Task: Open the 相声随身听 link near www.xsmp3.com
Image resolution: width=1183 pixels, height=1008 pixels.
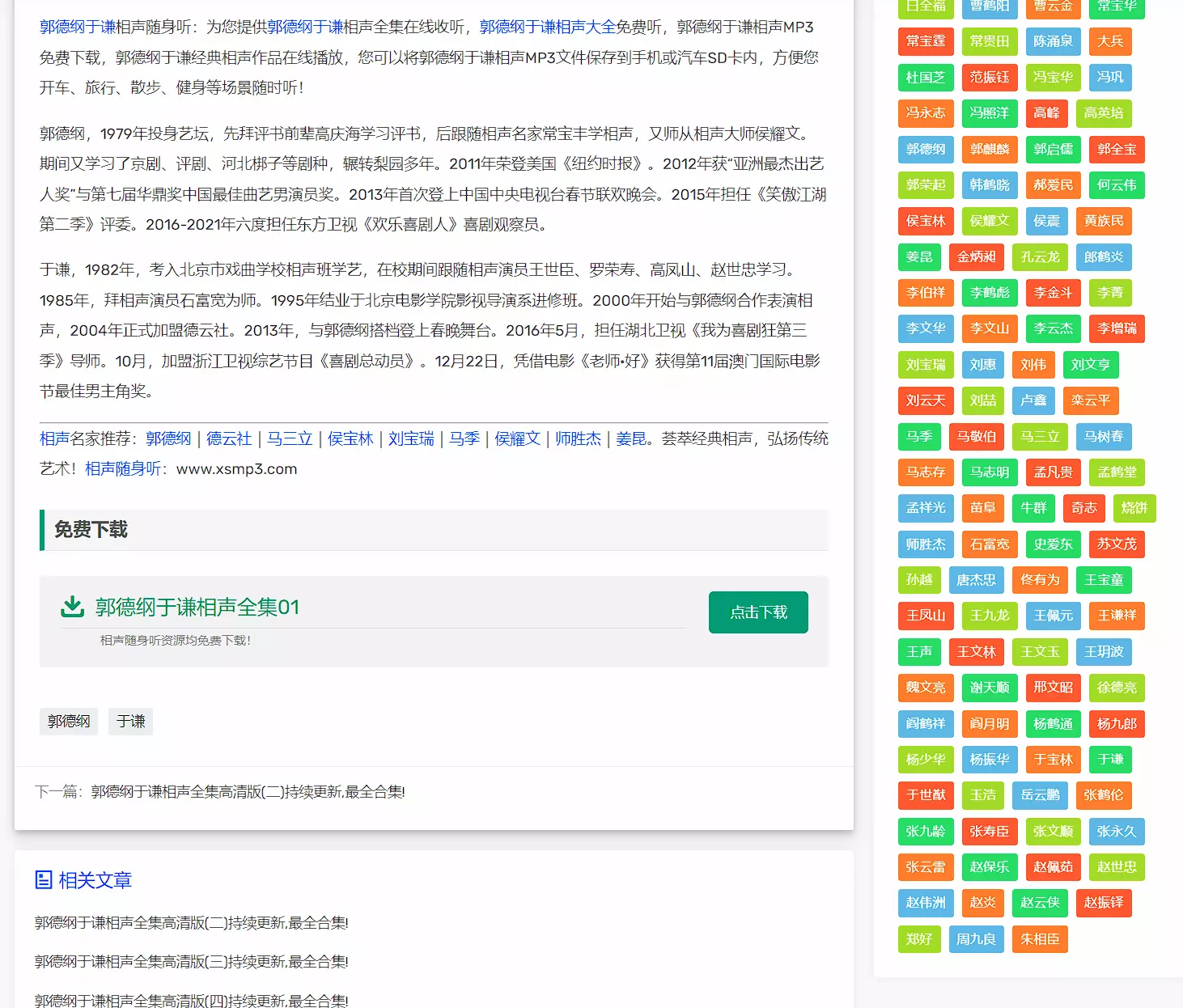Action: pos(123,468)
